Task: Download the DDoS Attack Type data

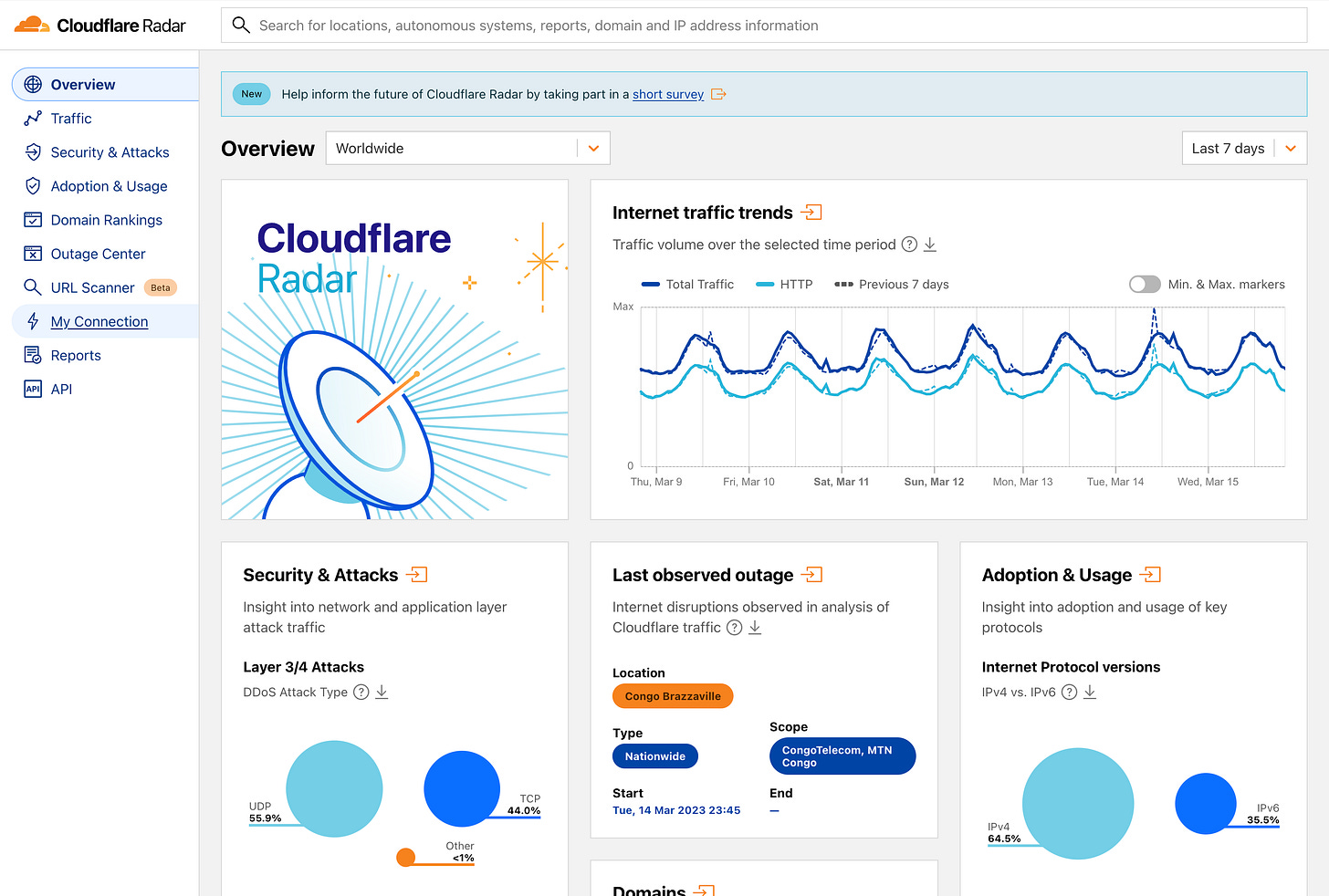Action: (x=382, y=692)
